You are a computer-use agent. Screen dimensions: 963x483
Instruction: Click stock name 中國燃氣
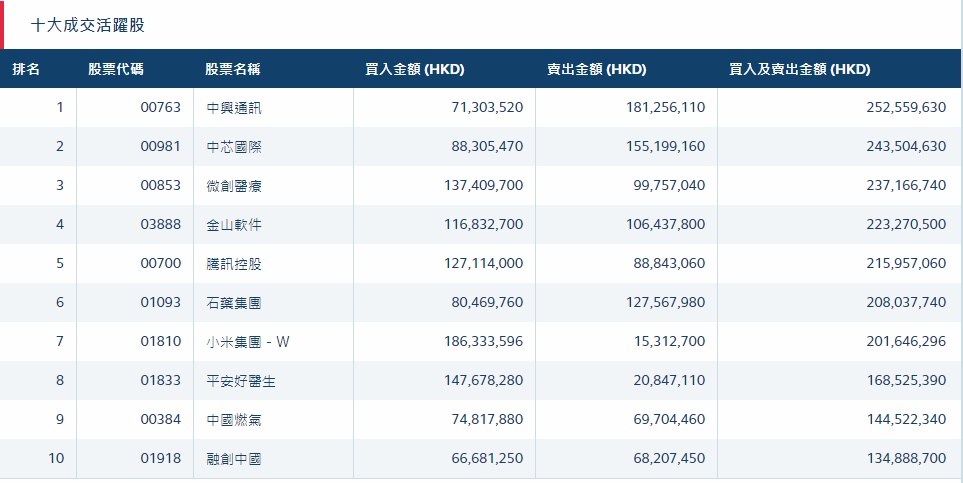234,420
